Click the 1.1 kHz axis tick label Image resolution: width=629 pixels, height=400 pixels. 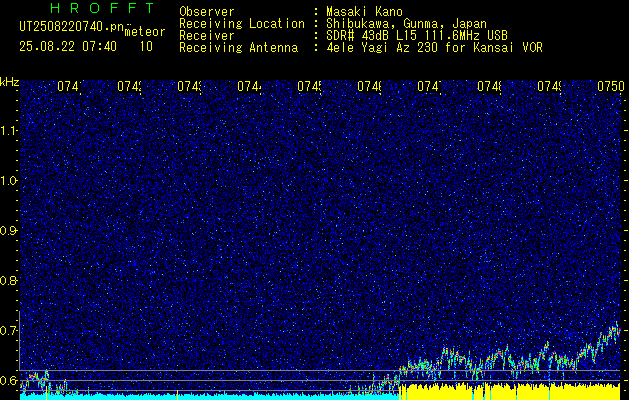point(9,130)
